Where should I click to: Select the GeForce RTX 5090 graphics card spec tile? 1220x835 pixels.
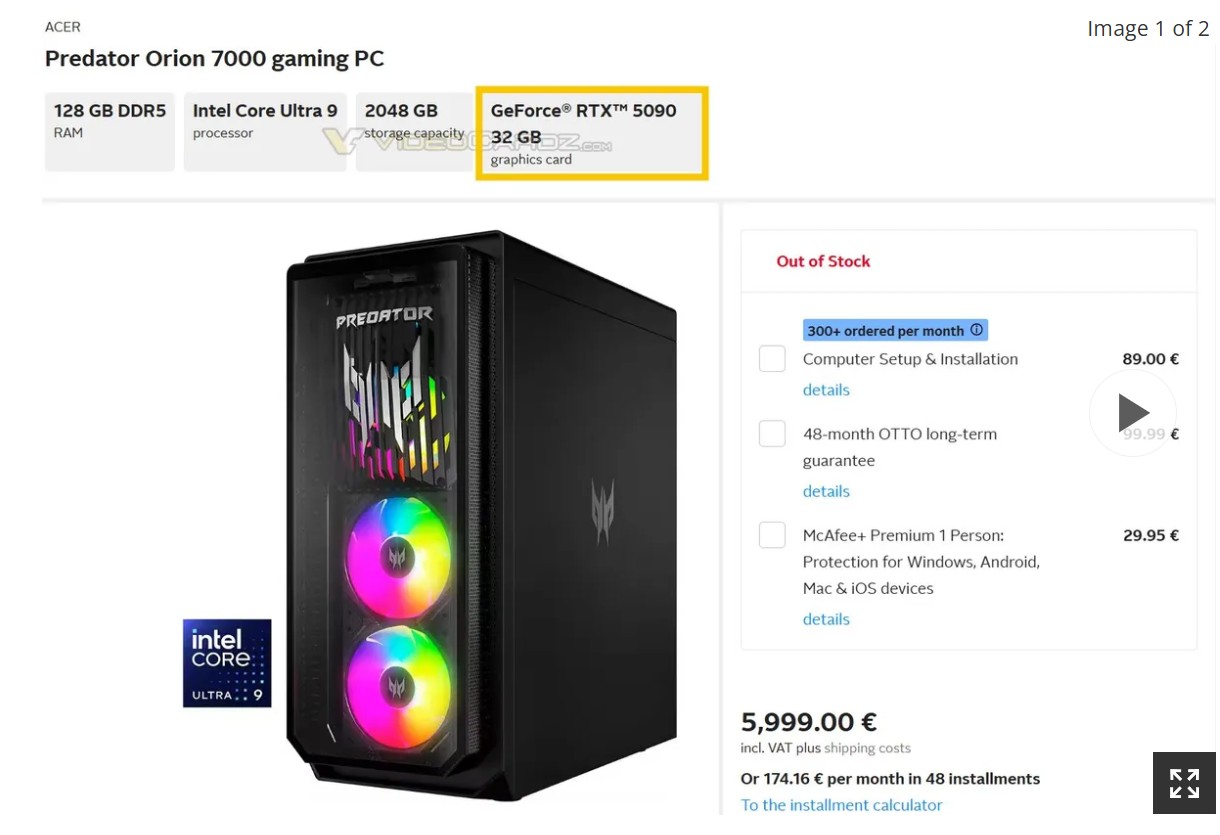592,132
